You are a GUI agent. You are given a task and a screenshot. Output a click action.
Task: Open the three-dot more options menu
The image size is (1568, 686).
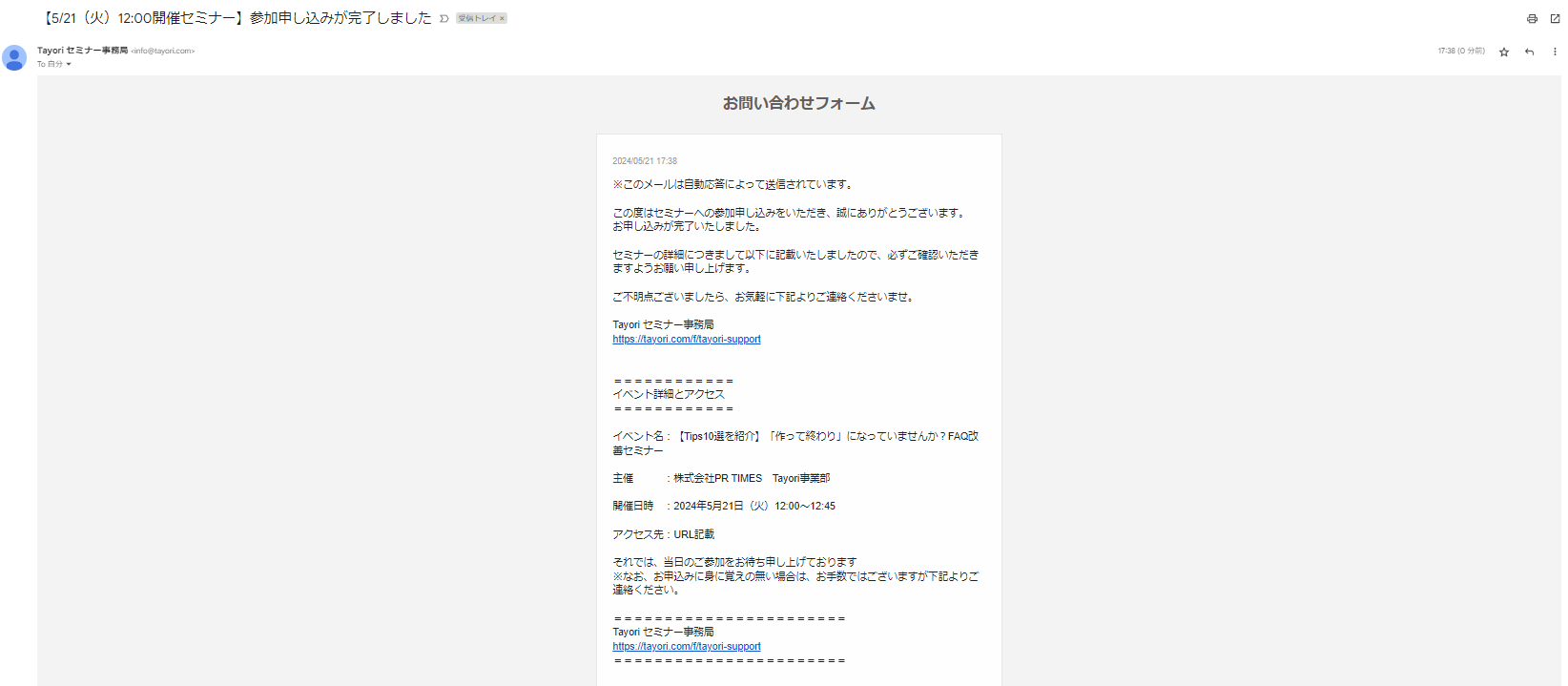point(1555,52)
